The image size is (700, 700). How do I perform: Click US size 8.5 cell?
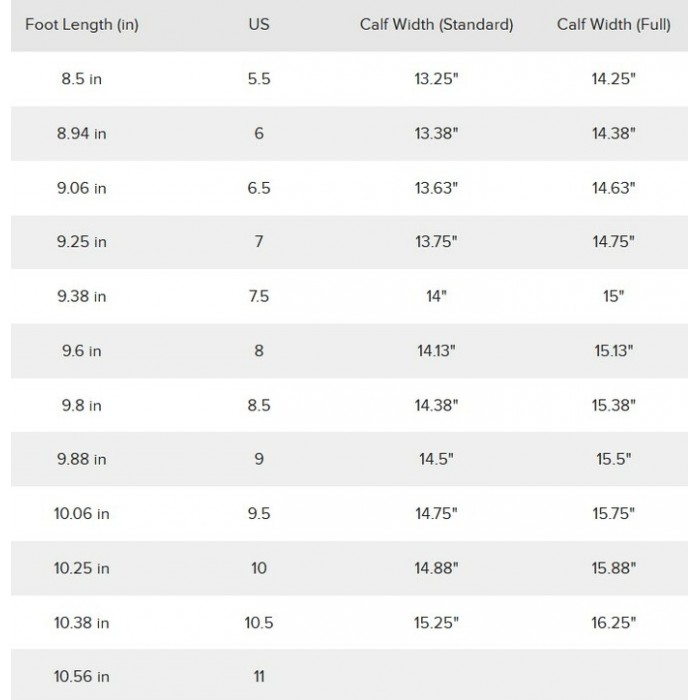259,405
